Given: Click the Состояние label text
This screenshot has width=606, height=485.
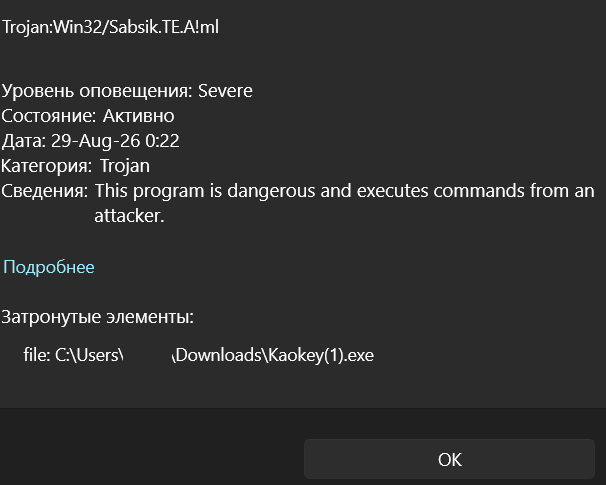Looking at the screenshot, I should tap(49, 116).
